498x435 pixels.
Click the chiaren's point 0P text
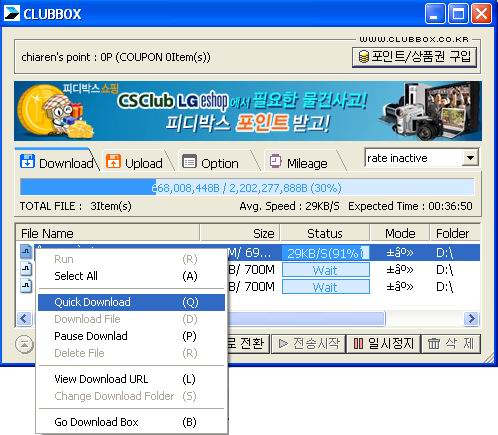(116, 57)
